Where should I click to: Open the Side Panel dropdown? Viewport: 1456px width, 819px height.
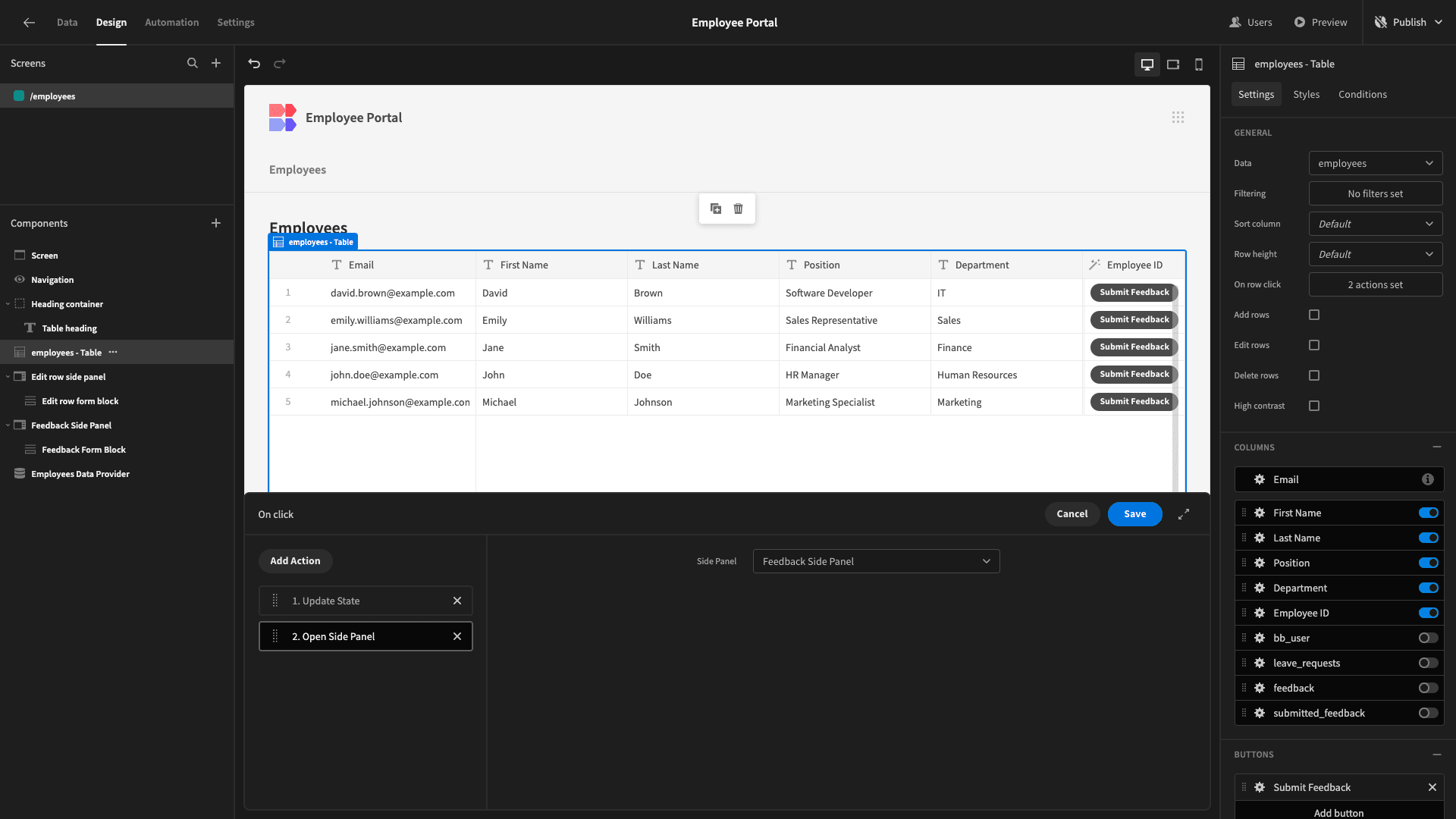pos(876,561)
